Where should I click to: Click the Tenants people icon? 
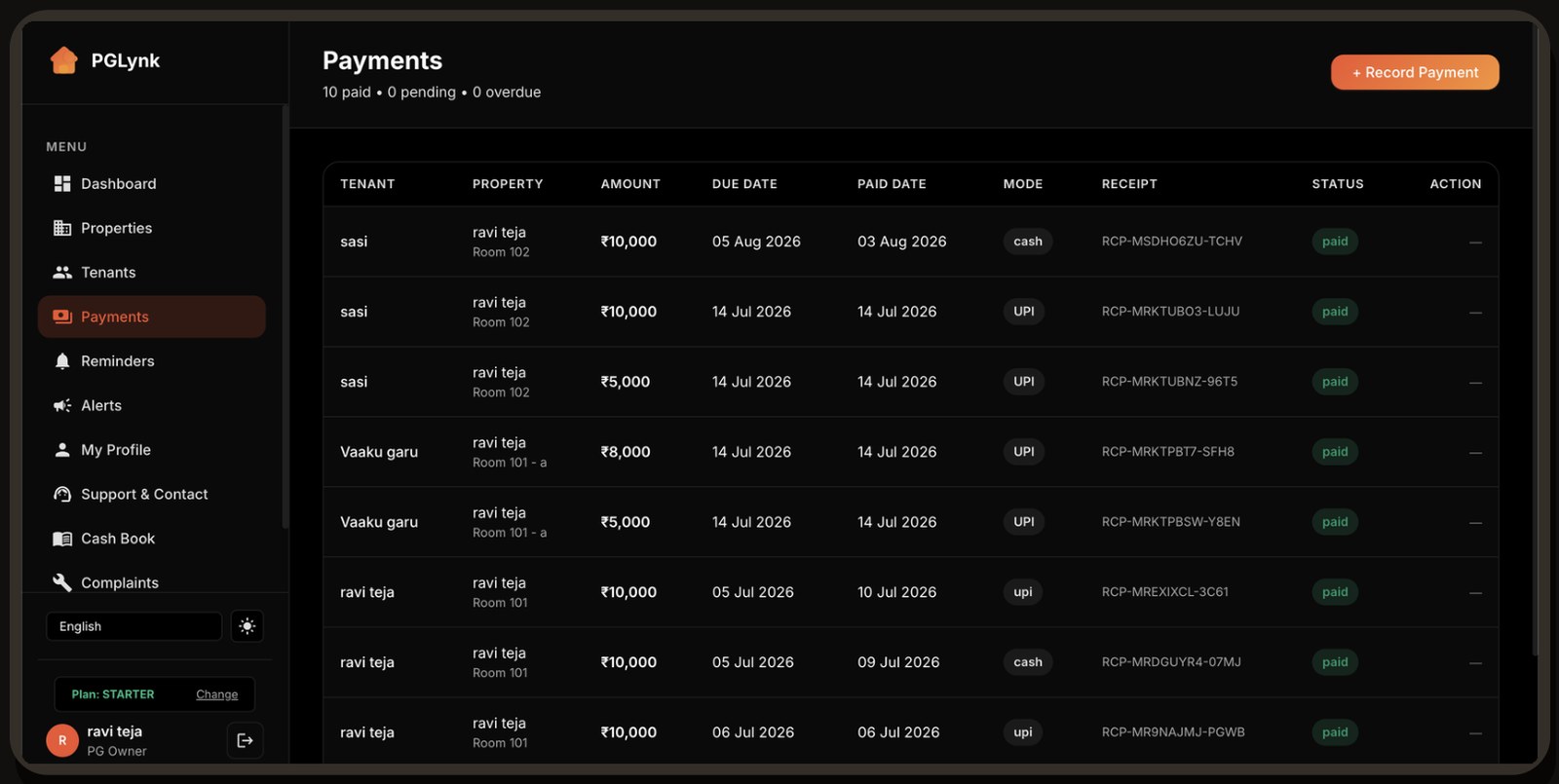pos(62,273)
